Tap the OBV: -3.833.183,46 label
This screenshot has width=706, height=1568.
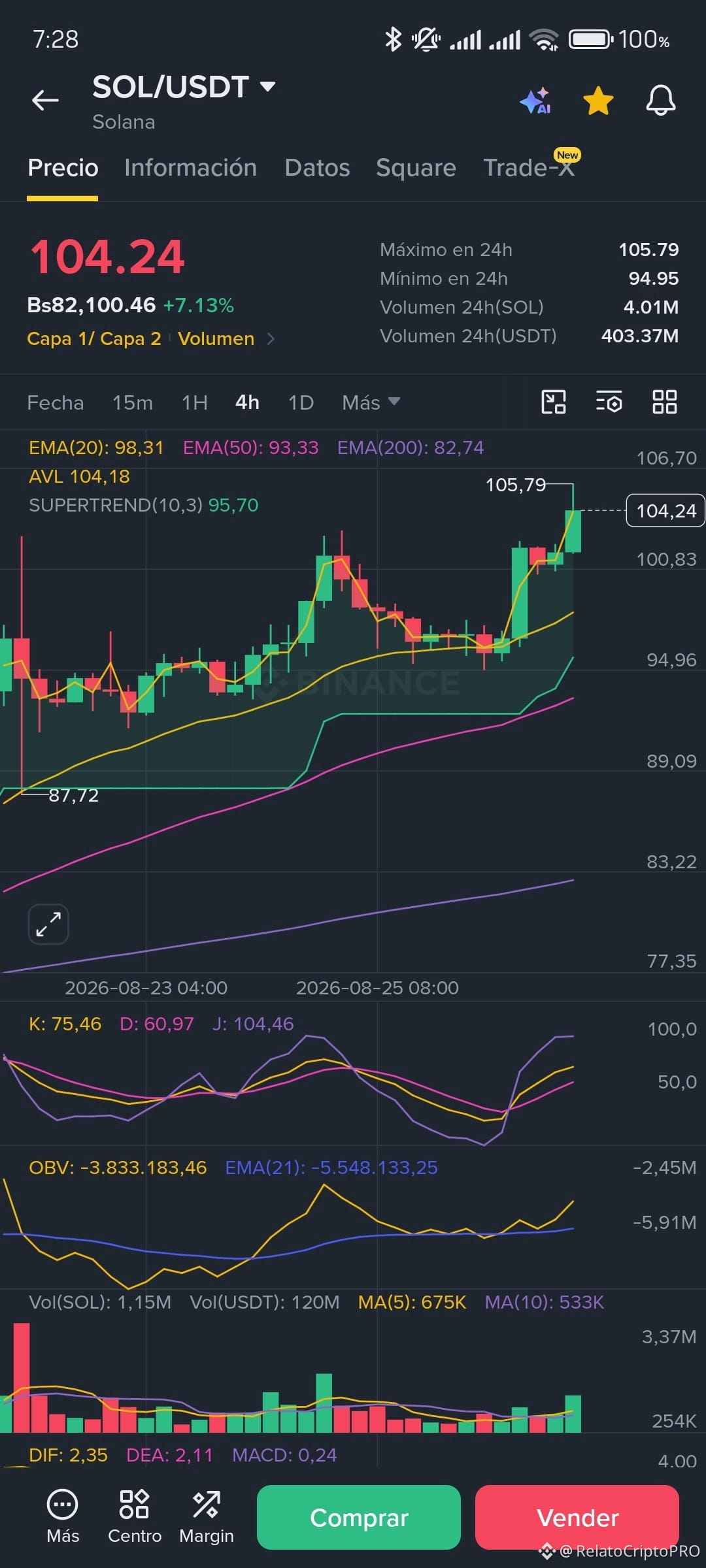[x=118, y=1168]
